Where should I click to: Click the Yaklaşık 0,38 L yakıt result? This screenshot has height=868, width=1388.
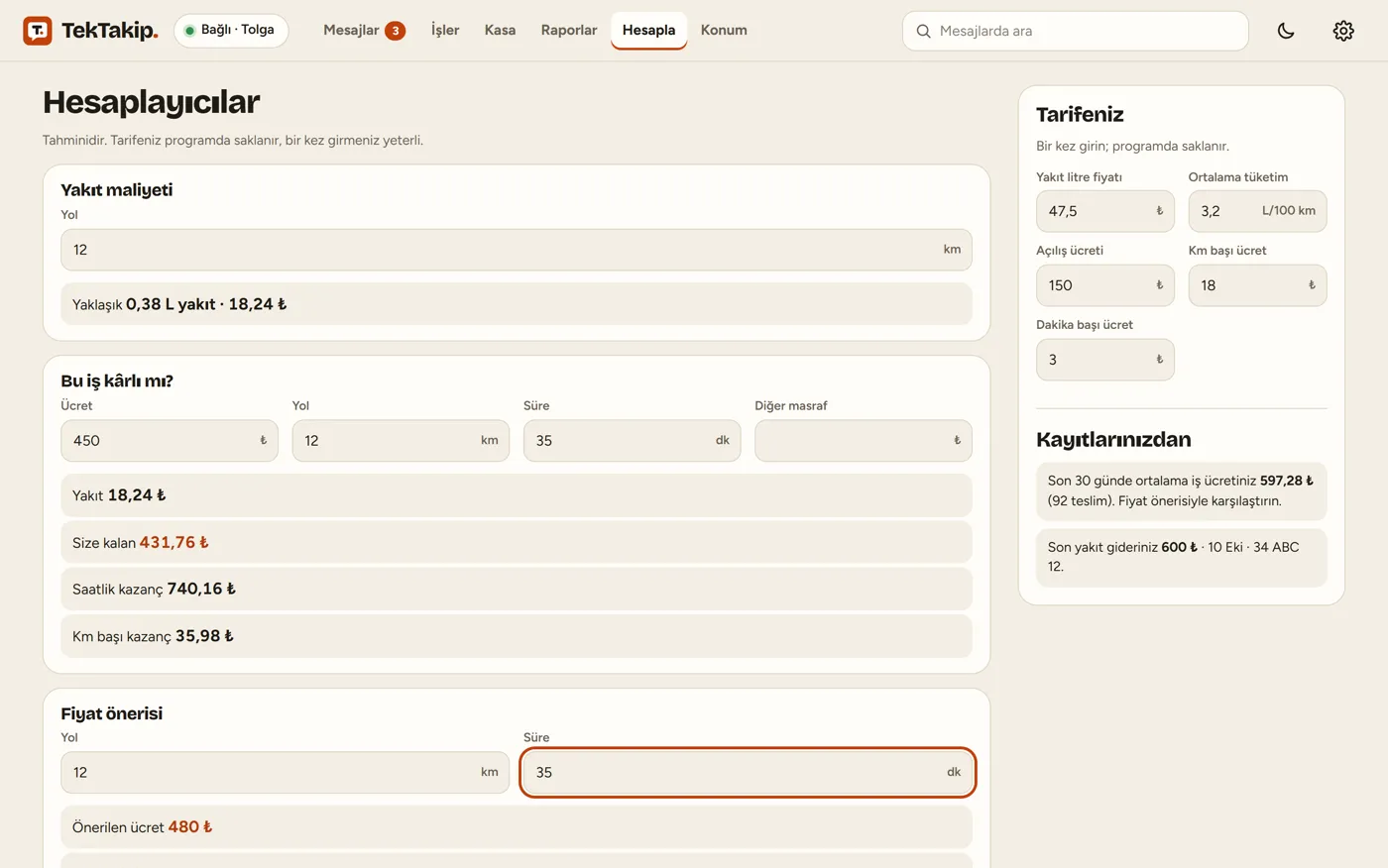click(516, 304)
